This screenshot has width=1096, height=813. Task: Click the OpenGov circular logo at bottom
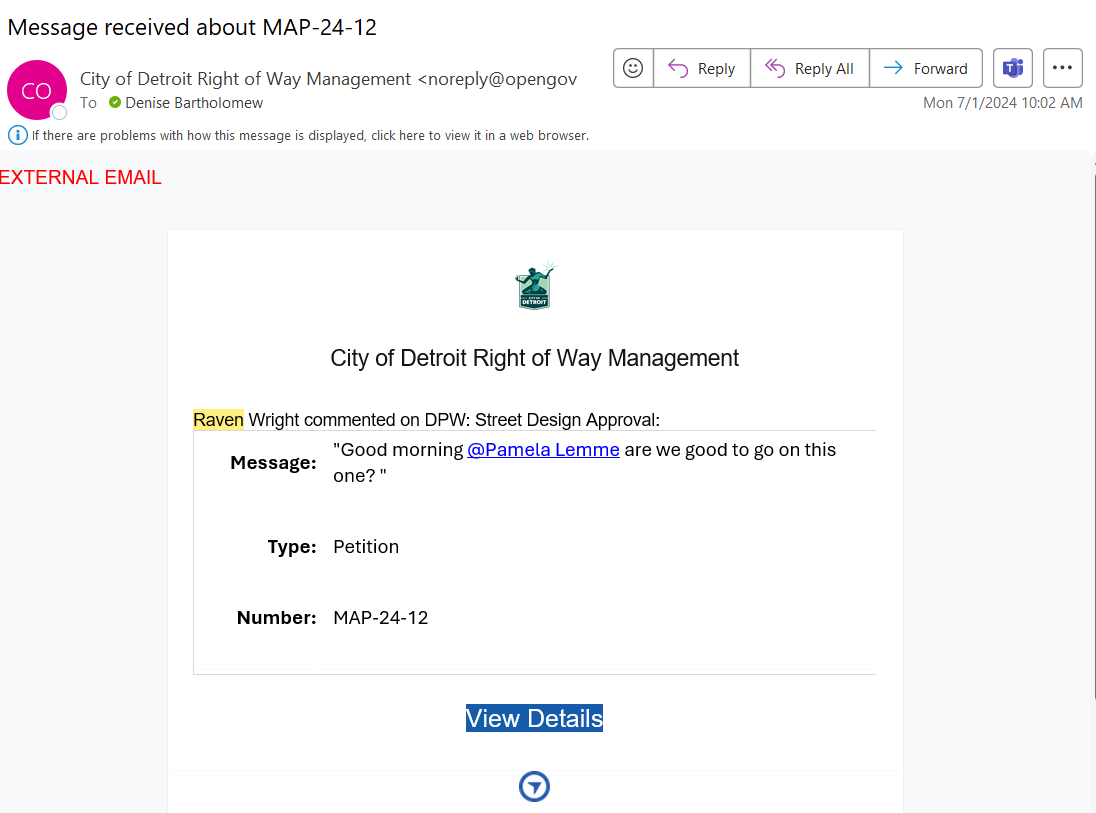[535, 787]
